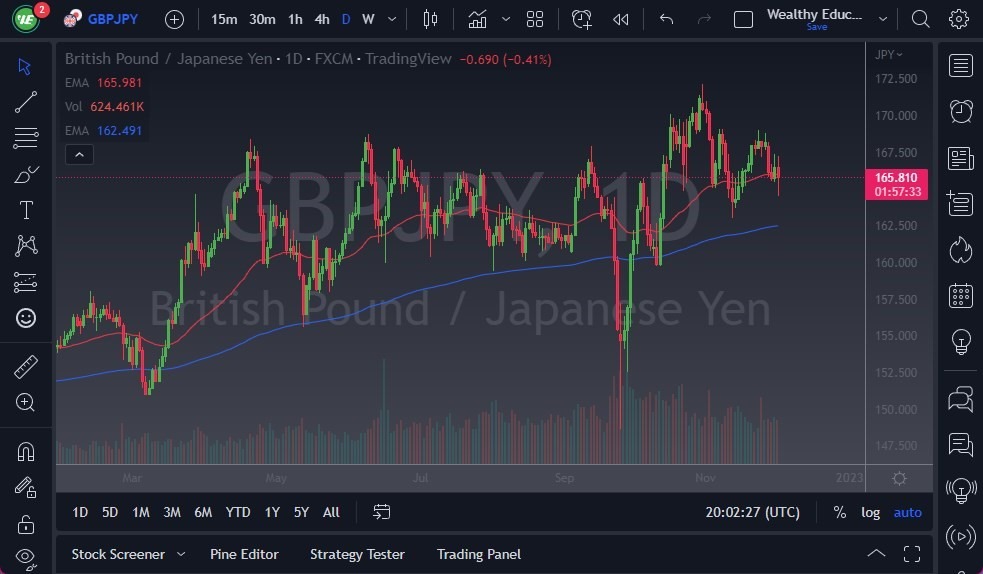
Task: Redo the last chart action
Action: (x=704, y=19)
